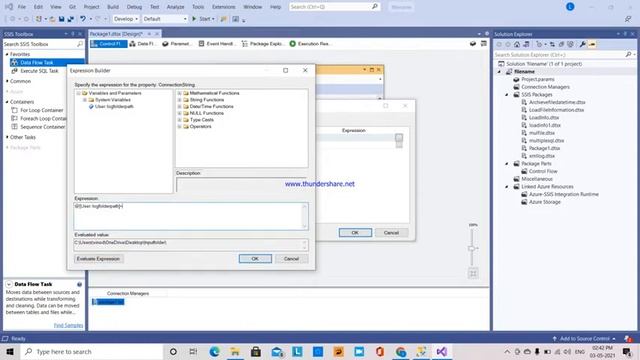
Task: Click Cancel in the Expression Builder dialog
Action: 291,259
